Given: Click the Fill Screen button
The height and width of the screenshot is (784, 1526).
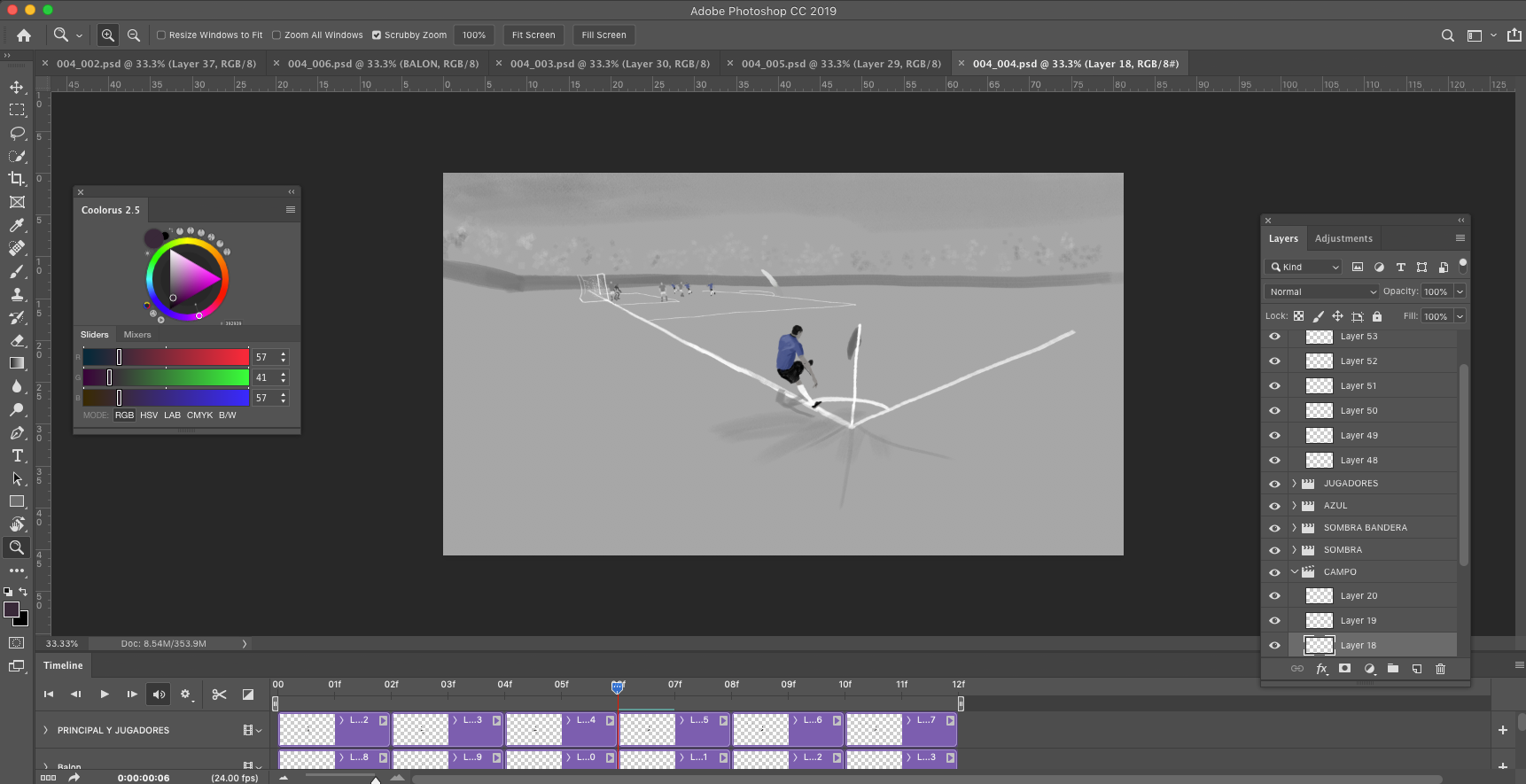Looking at the screenshot, I should [x=603, y=35].
